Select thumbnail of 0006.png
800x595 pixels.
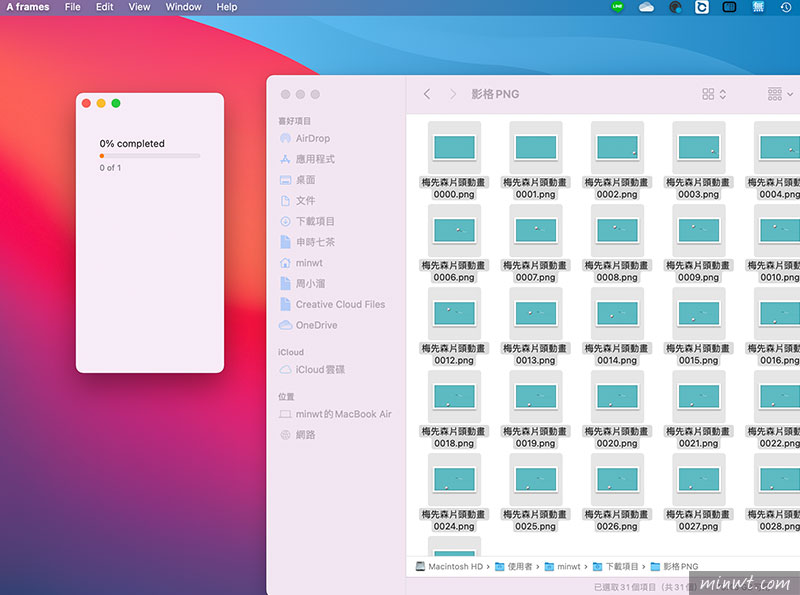[x=454, y=231]
